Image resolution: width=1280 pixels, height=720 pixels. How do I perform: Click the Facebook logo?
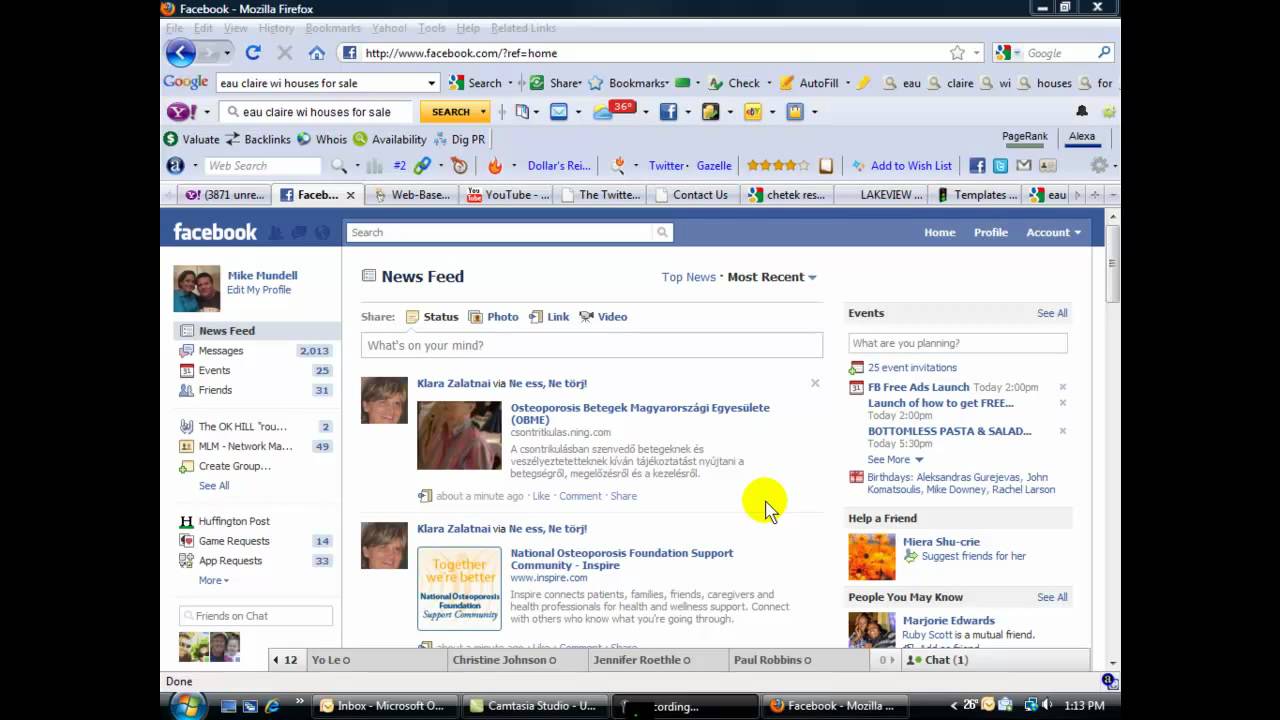(215, 232)
